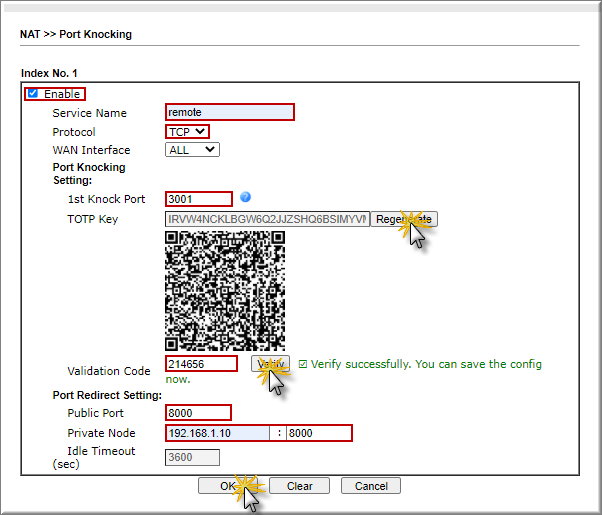This screenshot has width=602, height=515.
Task: Click the 'Validation Code' label
Action: click(109, 371)
